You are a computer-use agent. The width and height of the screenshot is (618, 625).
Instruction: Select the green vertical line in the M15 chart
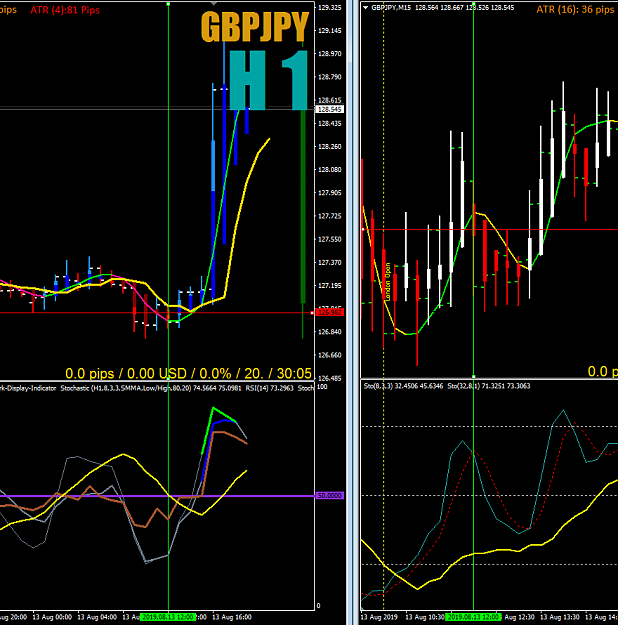[473, 191]
